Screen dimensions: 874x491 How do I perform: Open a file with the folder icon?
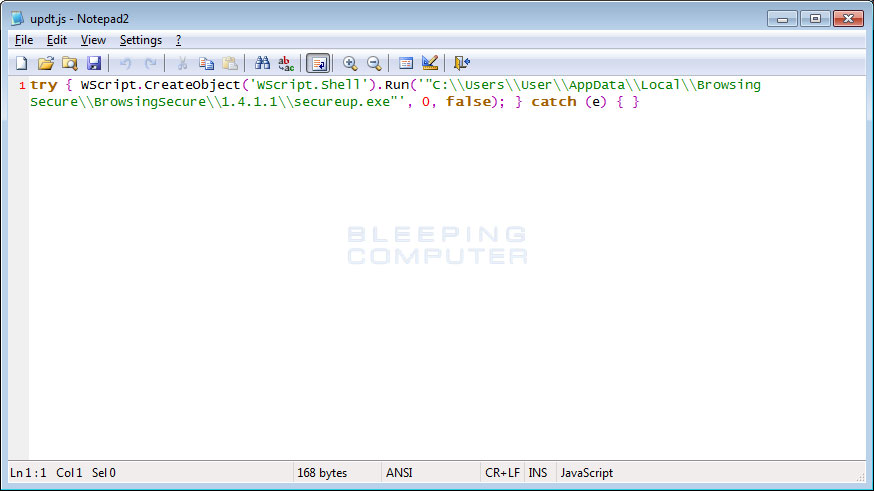click(x=46, y=63)
